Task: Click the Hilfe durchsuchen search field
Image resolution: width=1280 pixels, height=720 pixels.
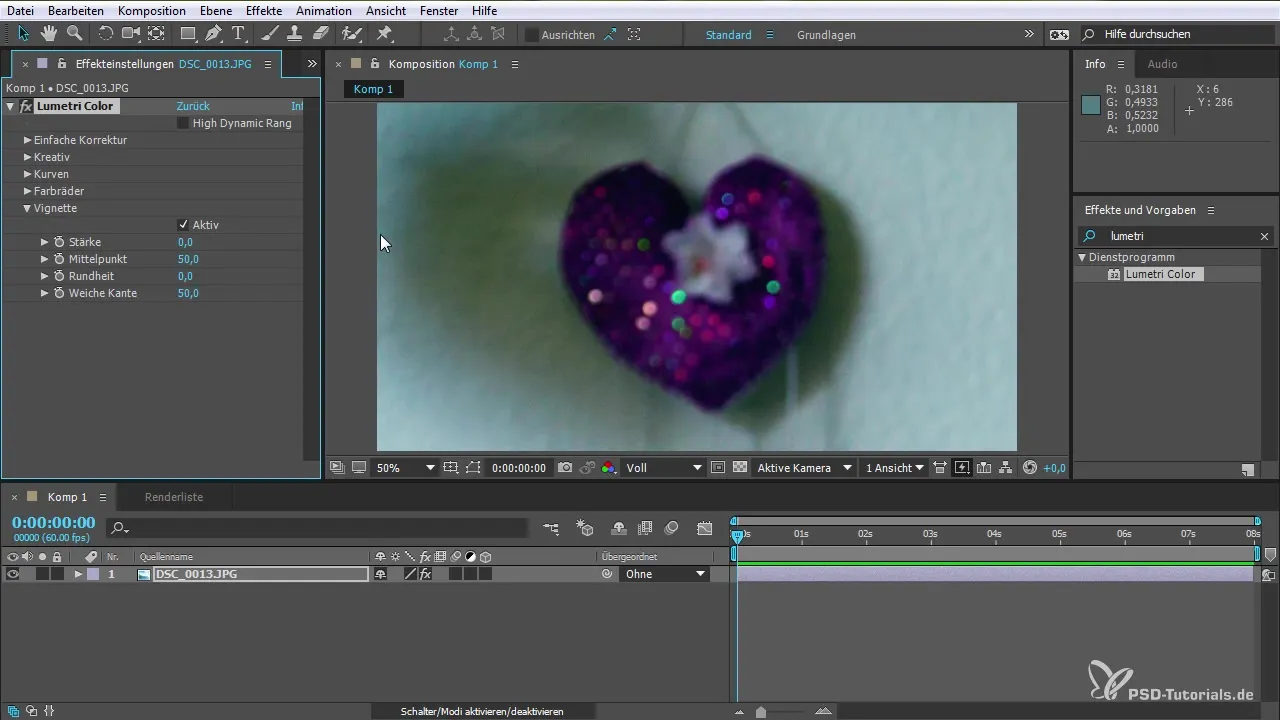Action: click(1177, 34)
